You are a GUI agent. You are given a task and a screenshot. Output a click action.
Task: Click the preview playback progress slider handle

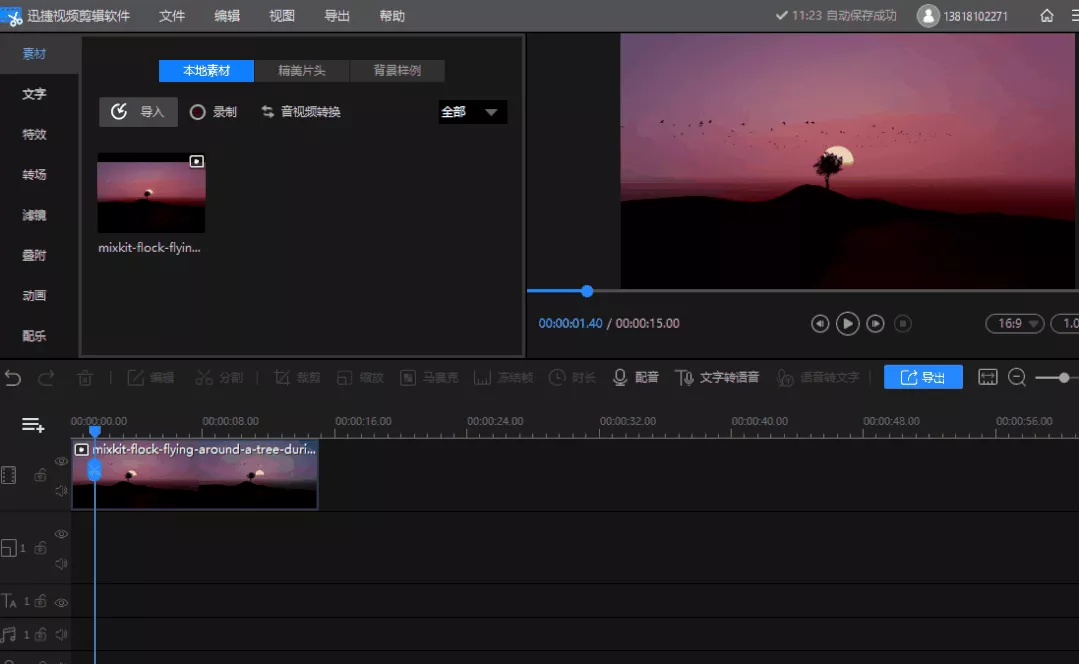coord(587,291)
